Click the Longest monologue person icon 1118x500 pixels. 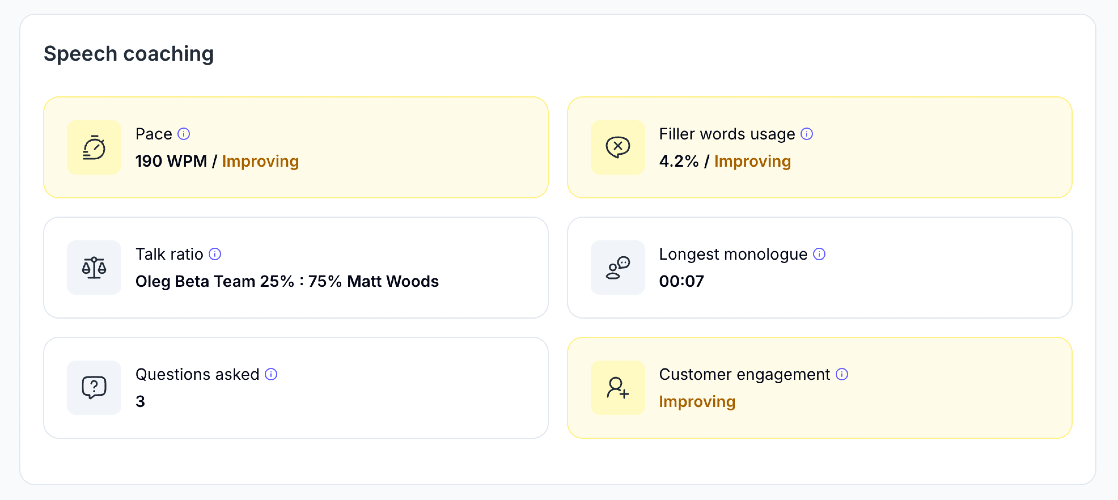[618, 267]
